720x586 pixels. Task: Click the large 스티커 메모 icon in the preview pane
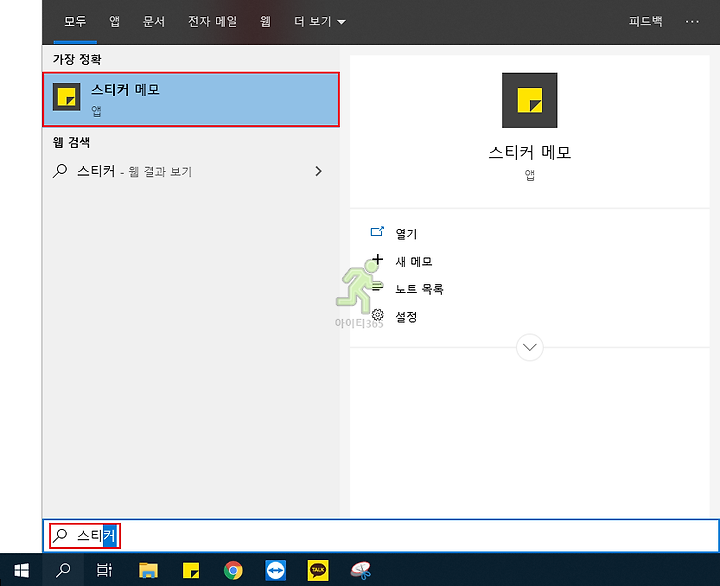529,100
